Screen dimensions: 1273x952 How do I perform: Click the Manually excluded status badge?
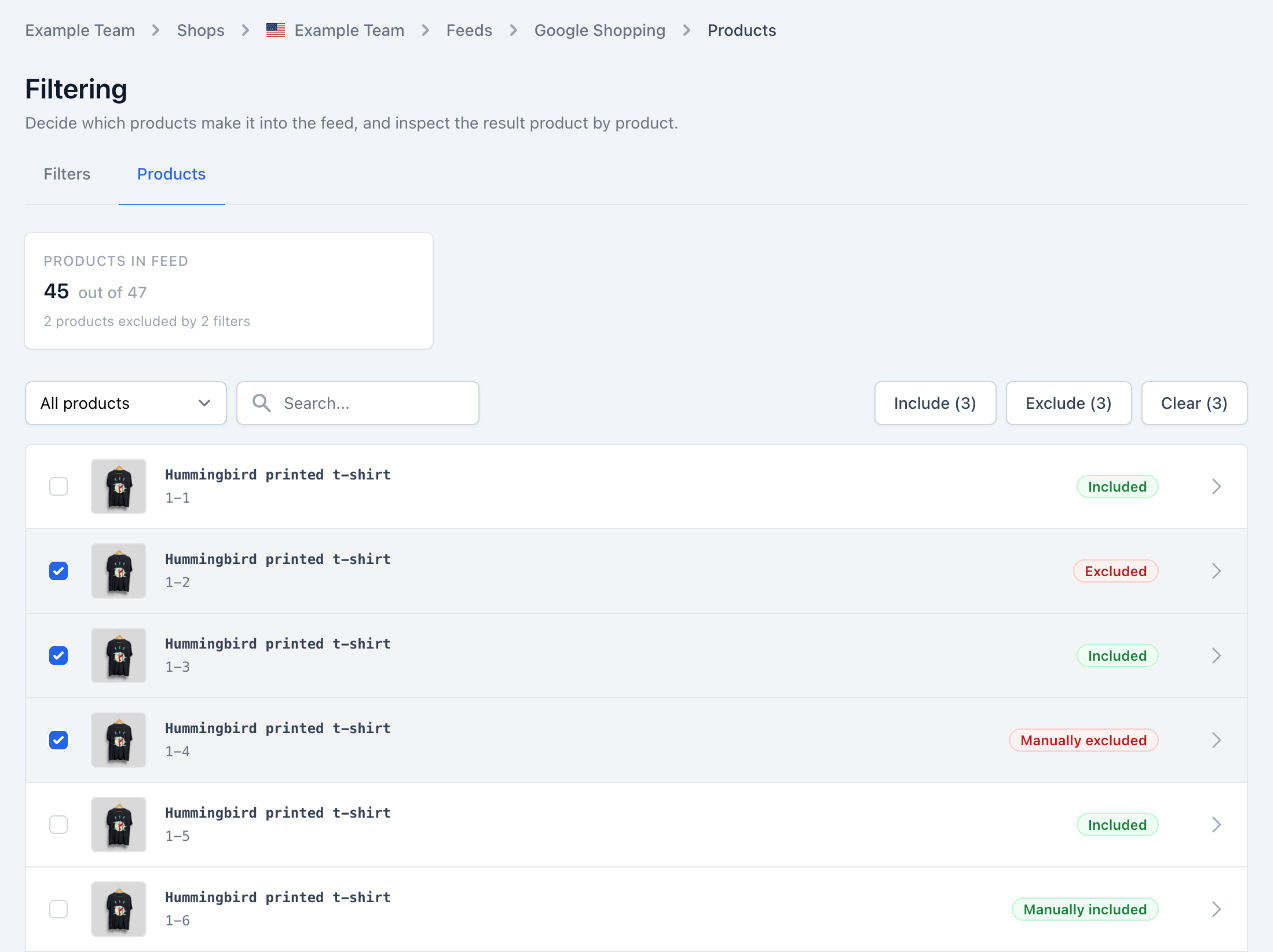tap(1084, 740)
